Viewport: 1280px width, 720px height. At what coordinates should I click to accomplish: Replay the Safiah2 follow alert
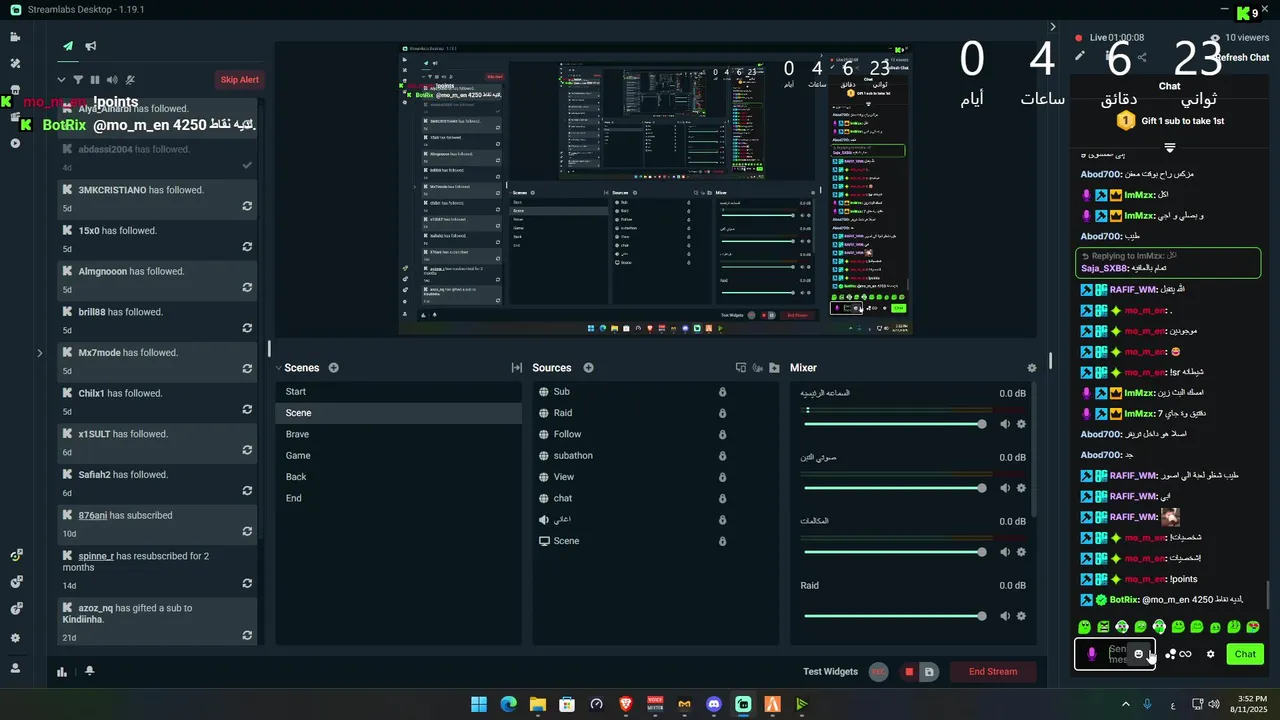point(247,491)
